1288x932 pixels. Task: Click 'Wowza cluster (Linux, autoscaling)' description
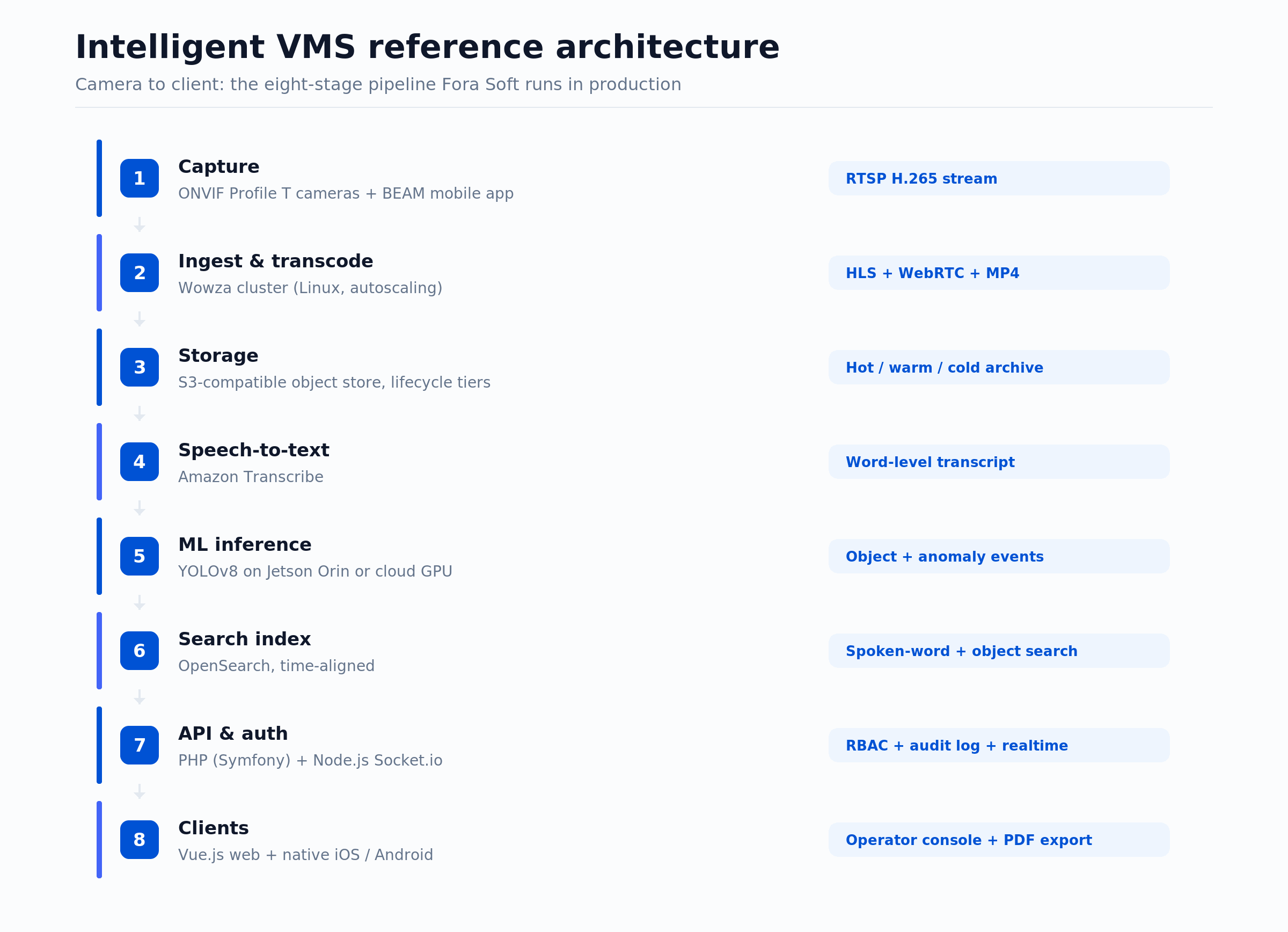[x=310, y=288]
